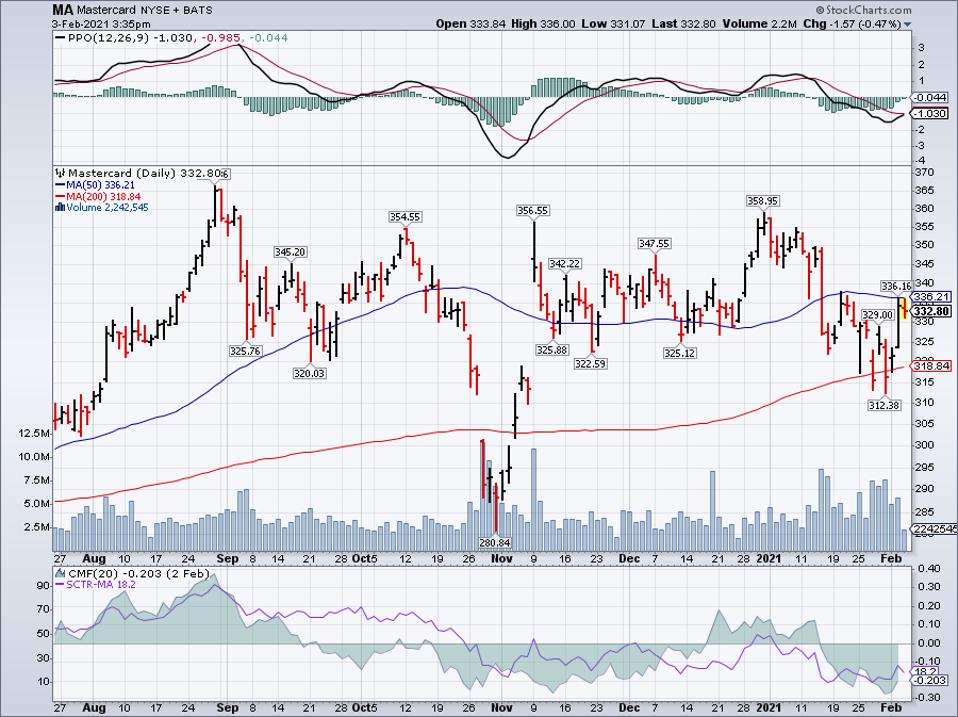
Task: Click the 325.88 low label
Action: [552, 351]
